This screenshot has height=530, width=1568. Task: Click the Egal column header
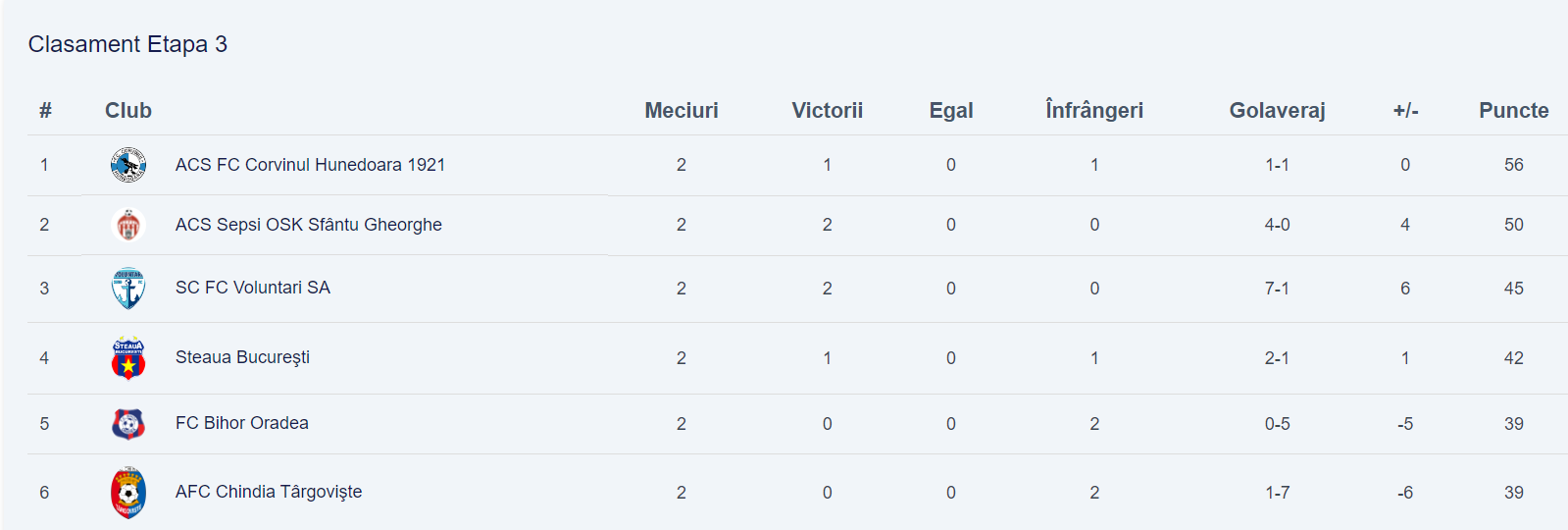click(950, 111)
